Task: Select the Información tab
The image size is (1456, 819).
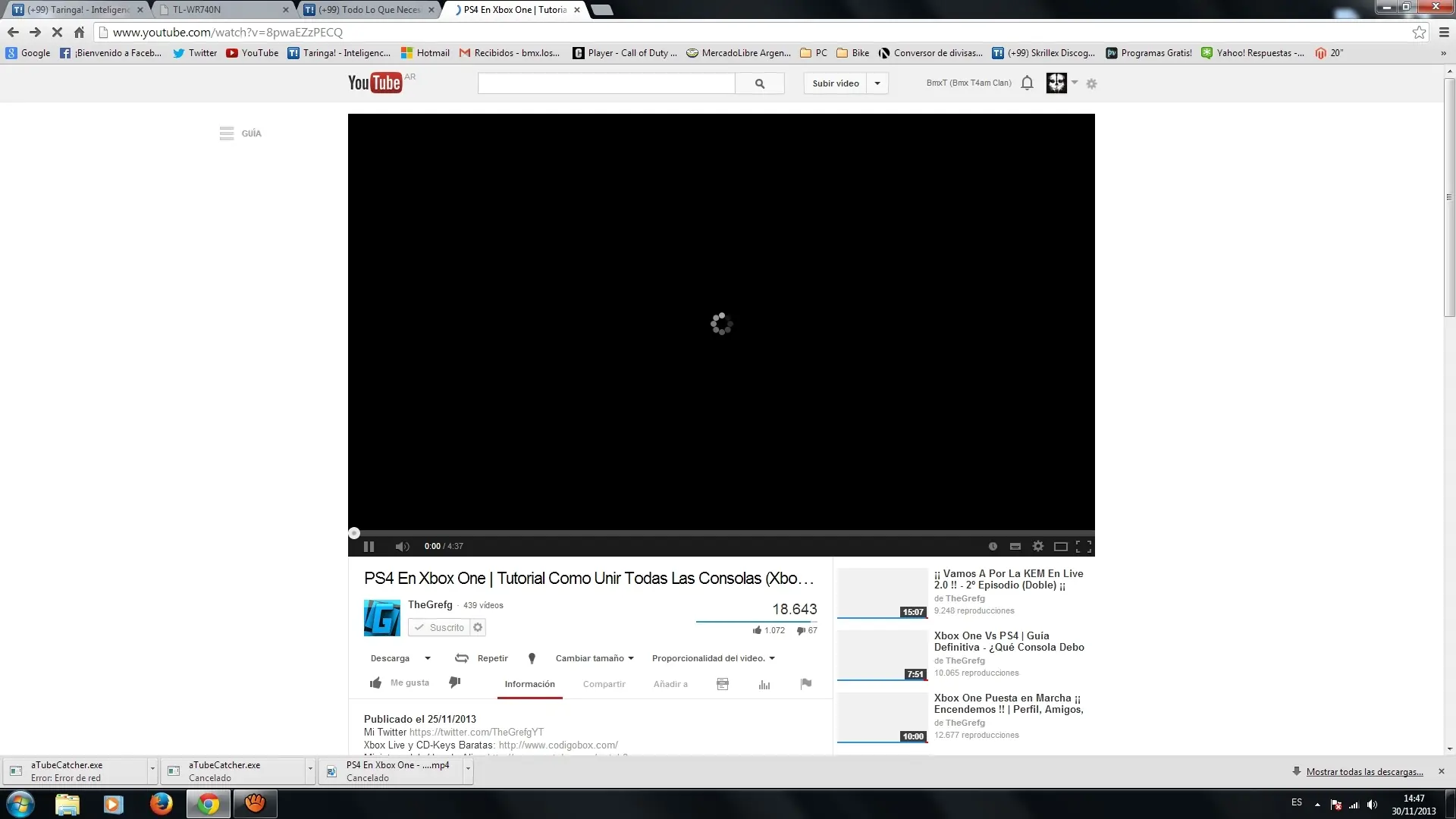Action: coord(530,684)
